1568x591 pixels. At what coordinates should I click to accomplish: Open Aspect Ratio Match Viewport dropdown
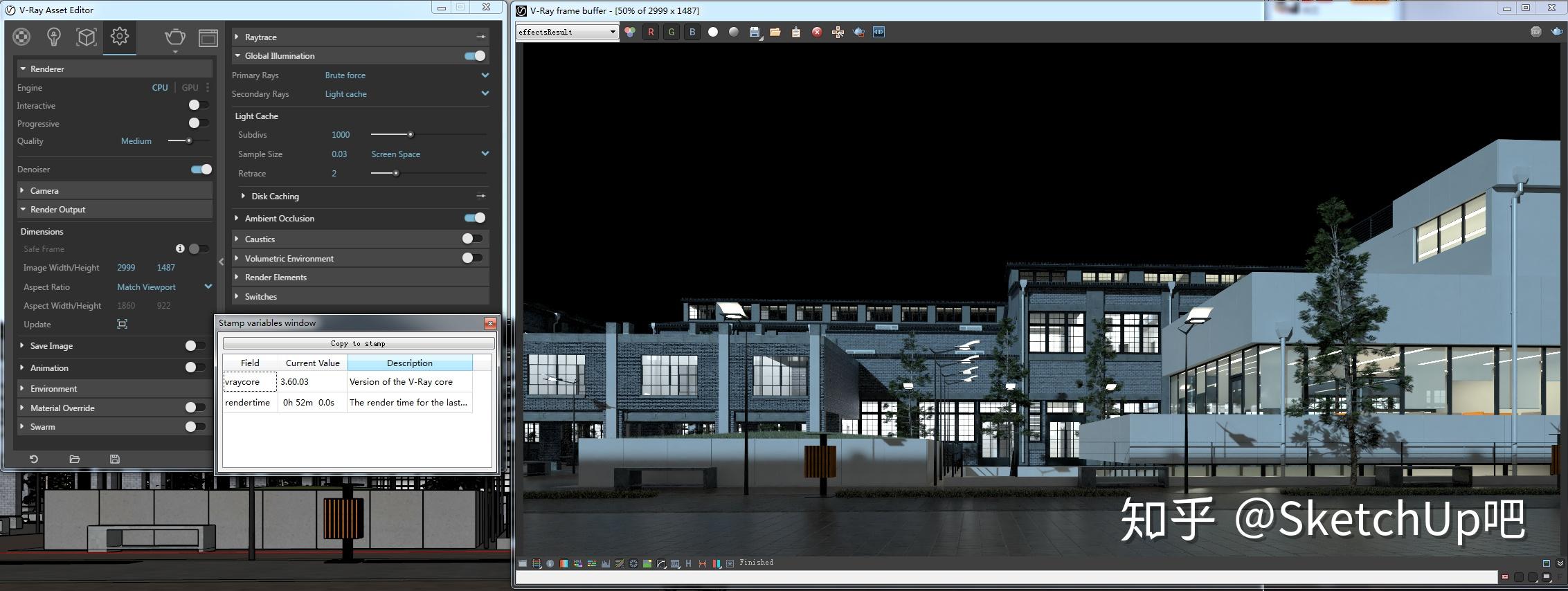point(165,287)
